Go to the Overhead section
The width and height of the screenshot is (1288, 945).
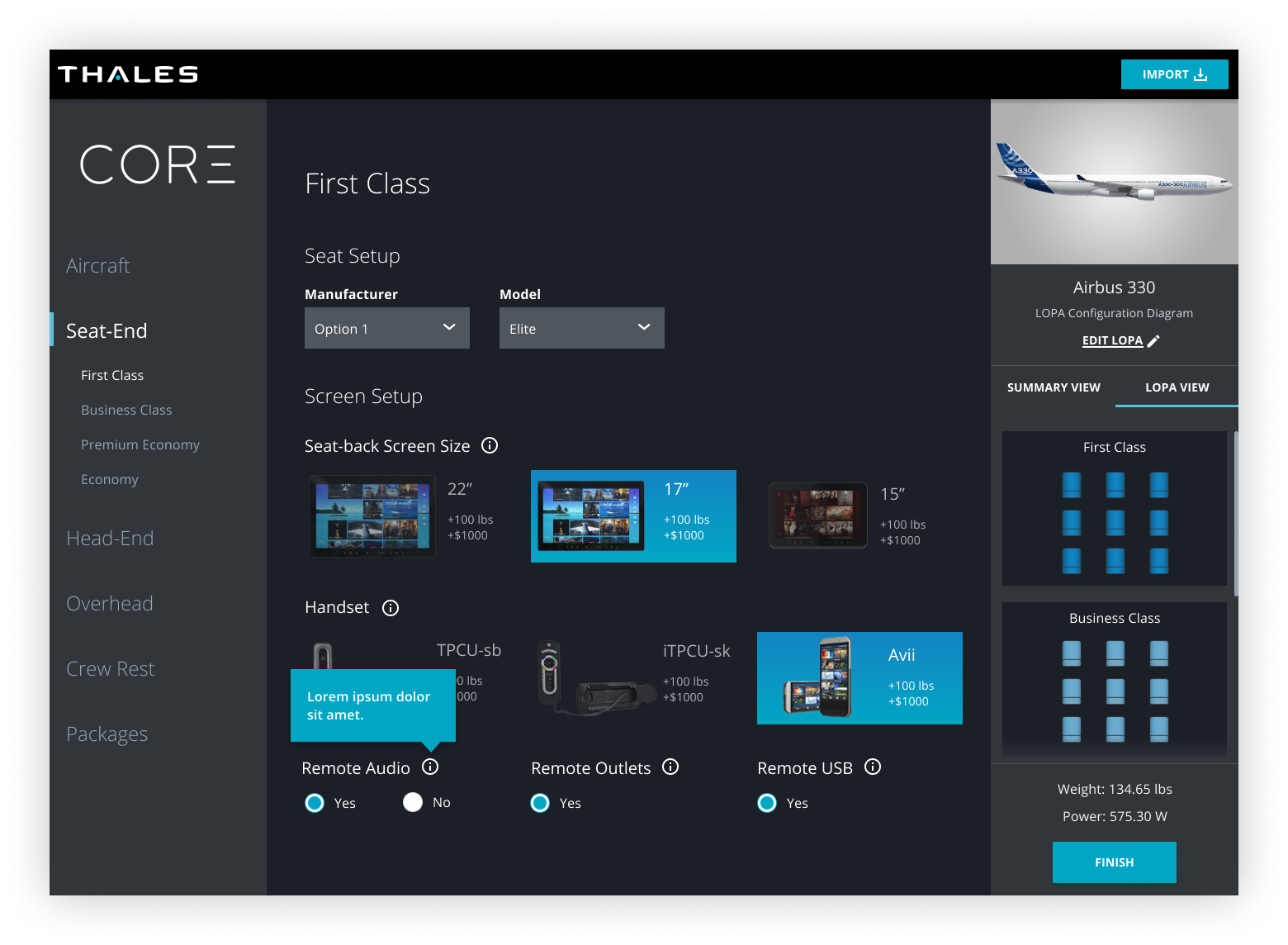coord(110,603)
